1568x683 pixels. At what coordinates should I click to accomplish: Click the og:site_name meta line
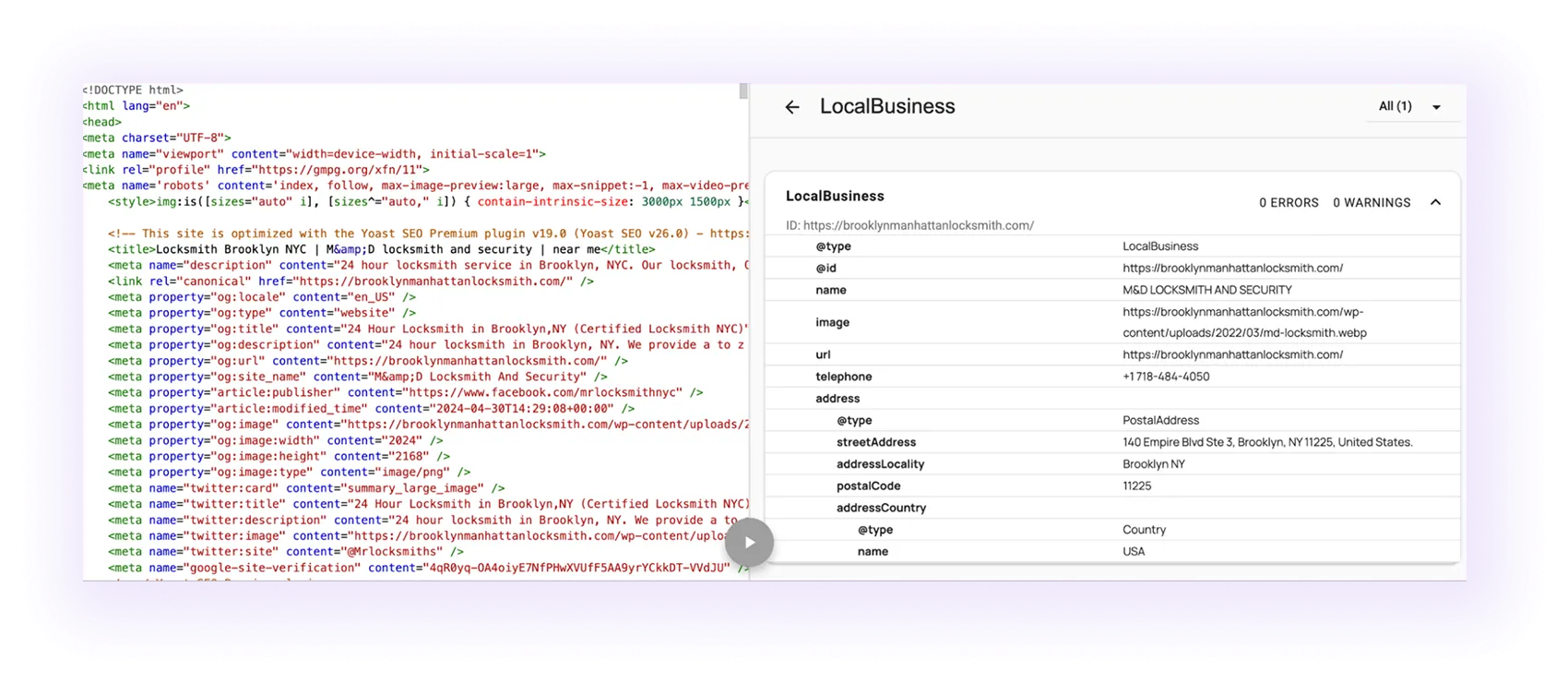358,377
